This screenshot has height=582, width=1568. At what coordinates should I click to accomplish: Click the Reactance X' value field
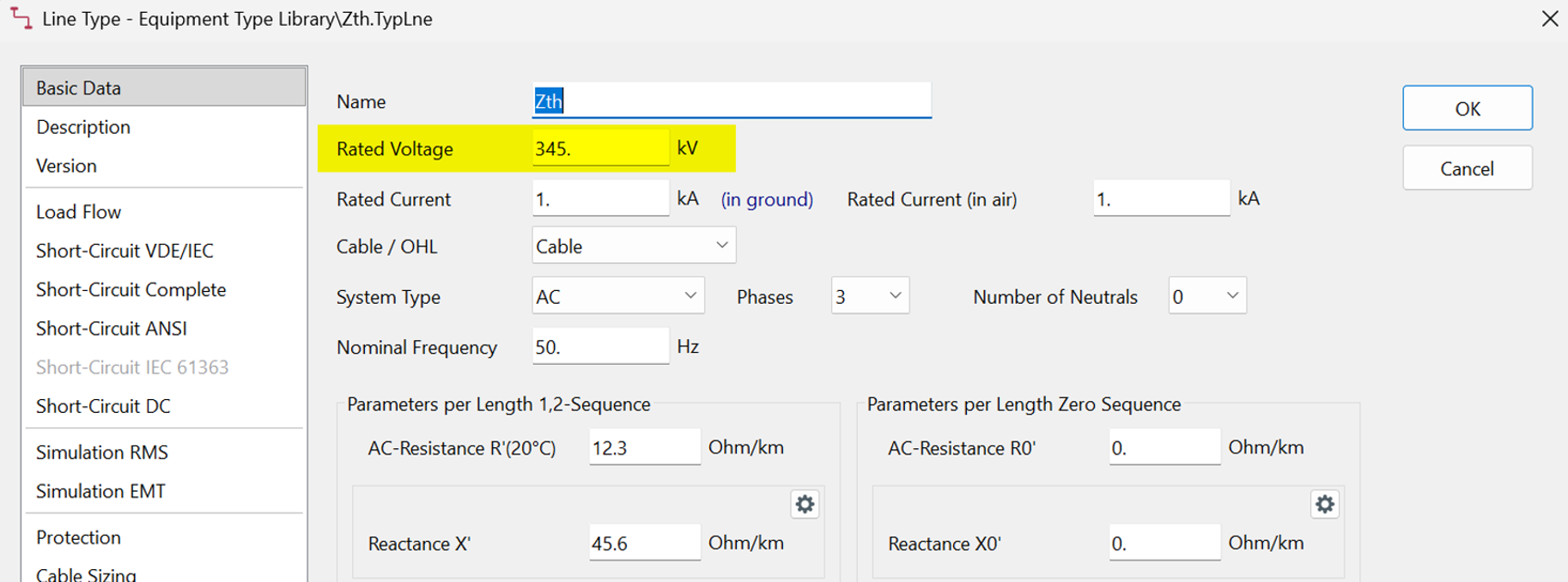(645, 543)
